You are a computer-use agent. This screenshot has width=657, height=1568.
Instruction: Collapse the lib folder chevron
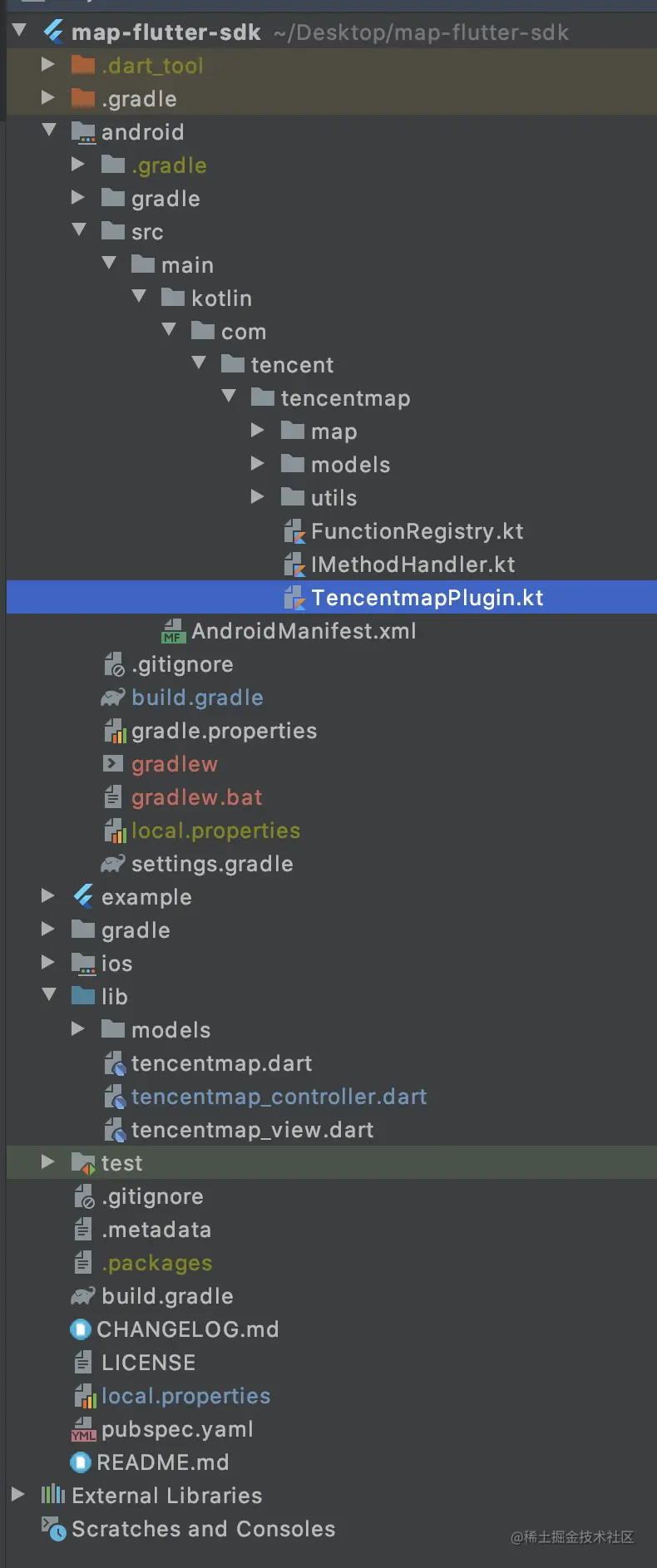click(x=47, y=996)
